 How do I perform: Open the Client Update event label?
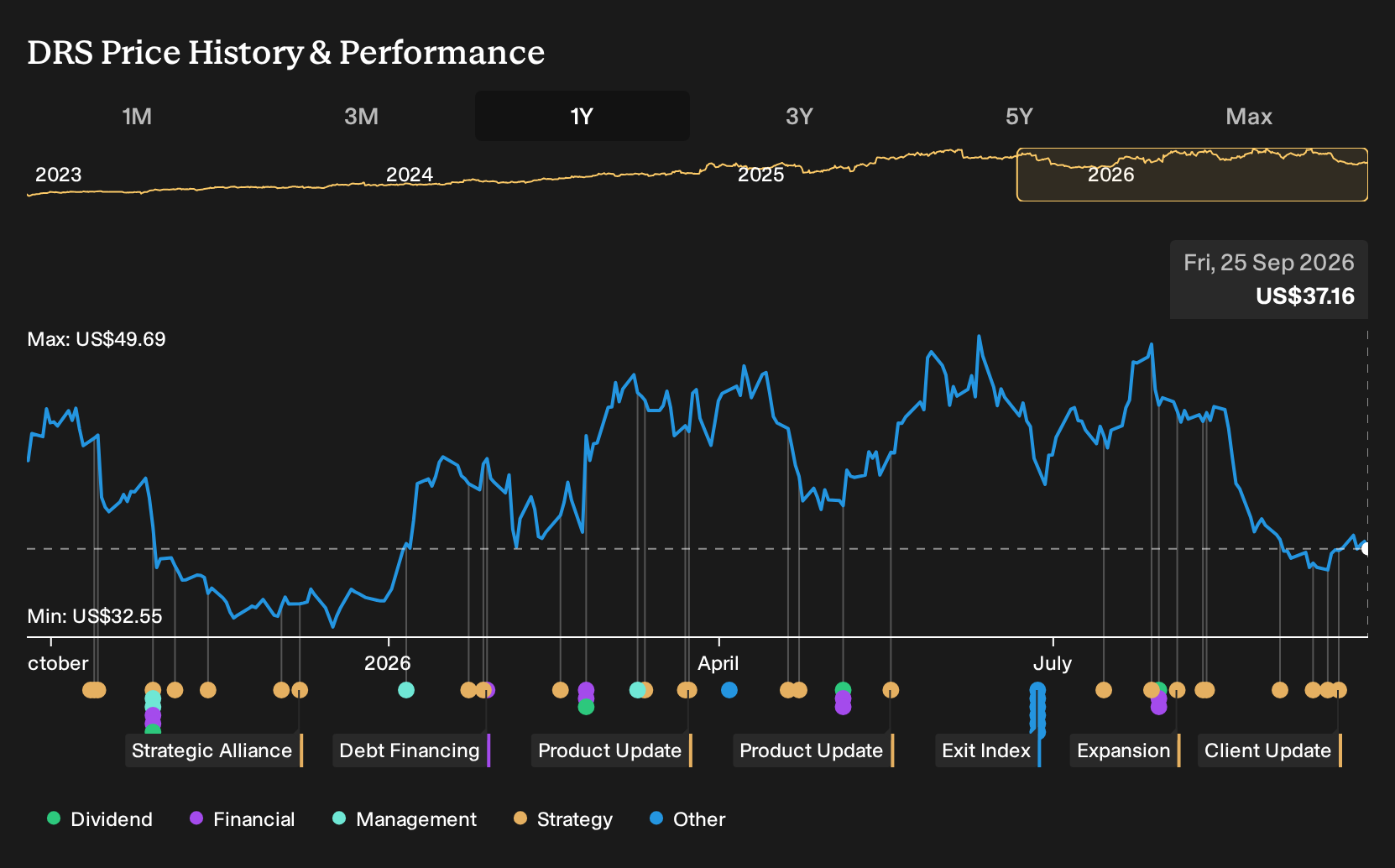pyautogui.click(x=1268, y=750)
